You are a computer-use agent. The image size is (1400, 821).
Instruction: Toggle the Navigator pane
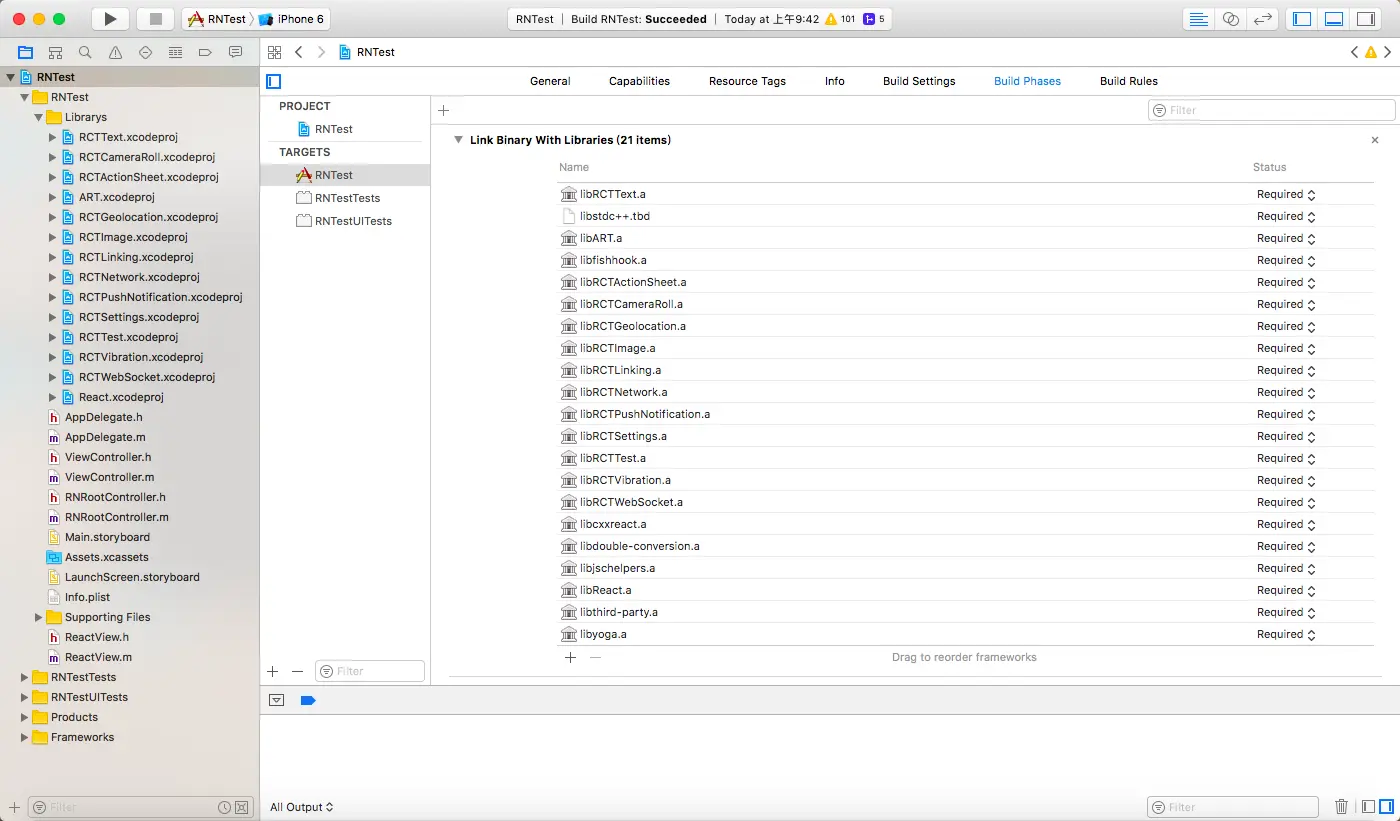coord(1302,19)
